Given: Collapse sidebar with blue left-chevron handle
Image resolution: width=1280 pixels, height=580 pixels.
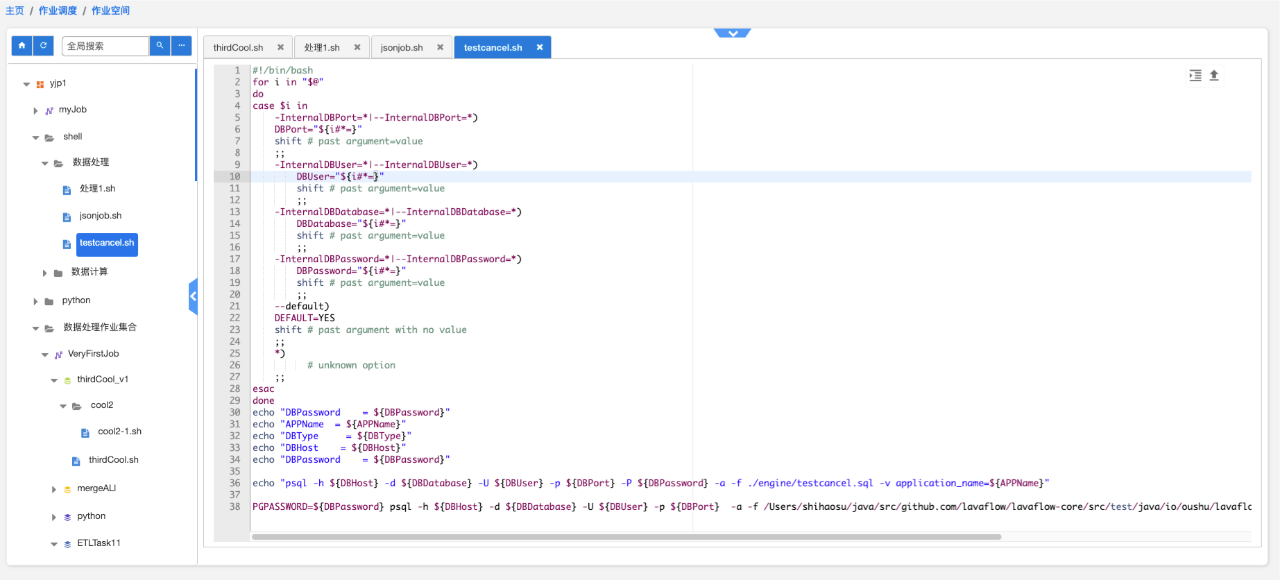Looking at the screenshot, I should (x=193, y=296).
